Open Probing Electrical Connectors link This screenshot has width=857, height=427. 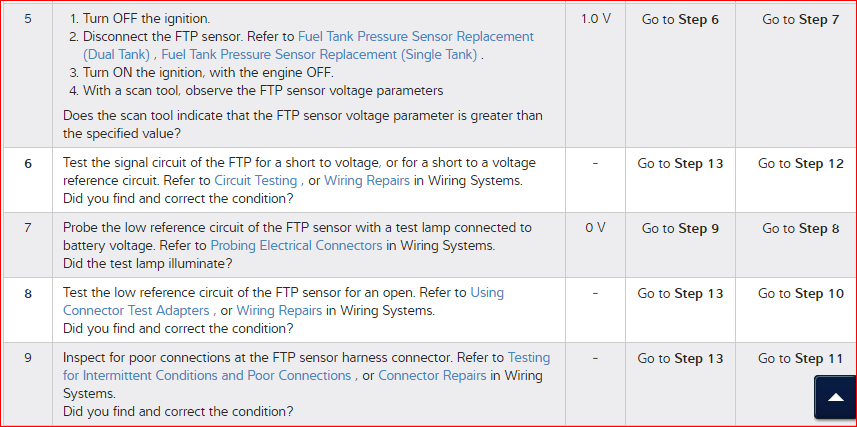[295, 245]
